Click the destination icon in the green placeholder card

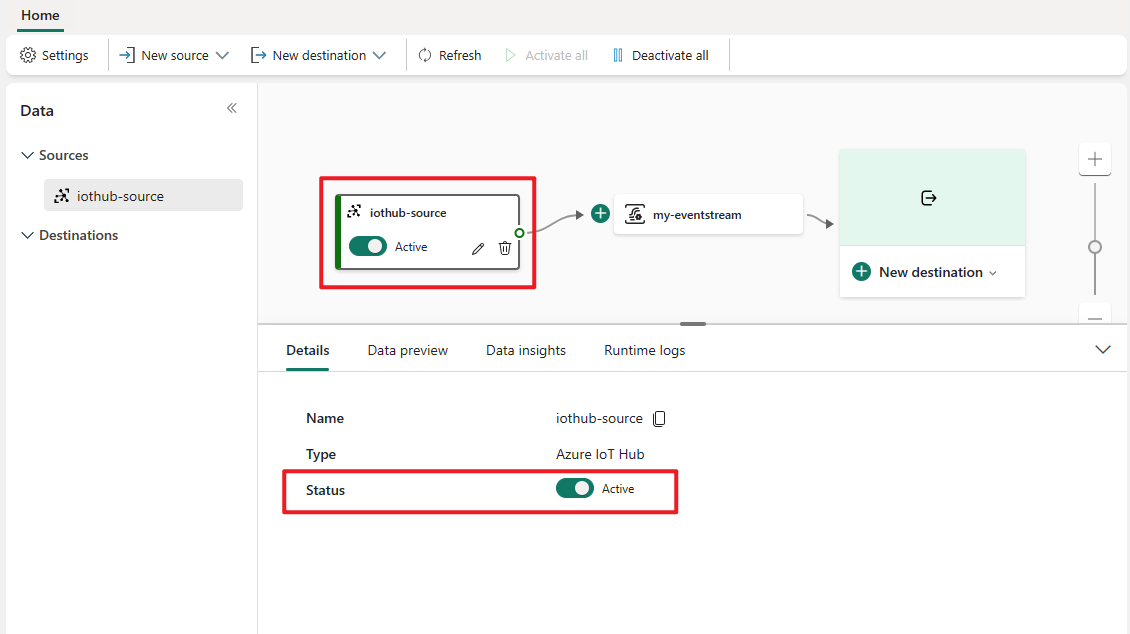coord(929,197)
